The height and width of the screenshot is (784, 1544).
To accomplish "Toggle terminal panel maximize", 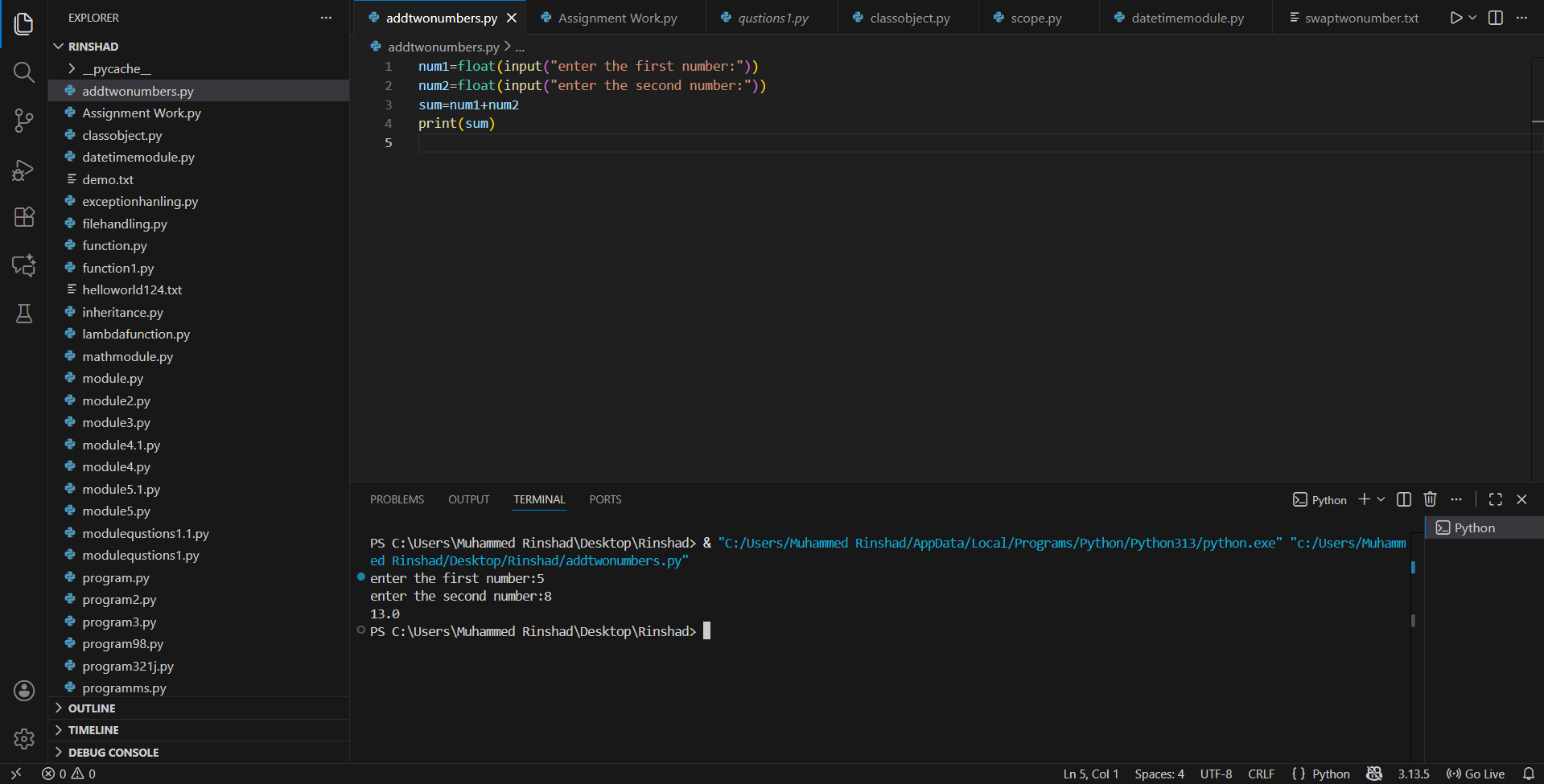I will click(1495, 499).
